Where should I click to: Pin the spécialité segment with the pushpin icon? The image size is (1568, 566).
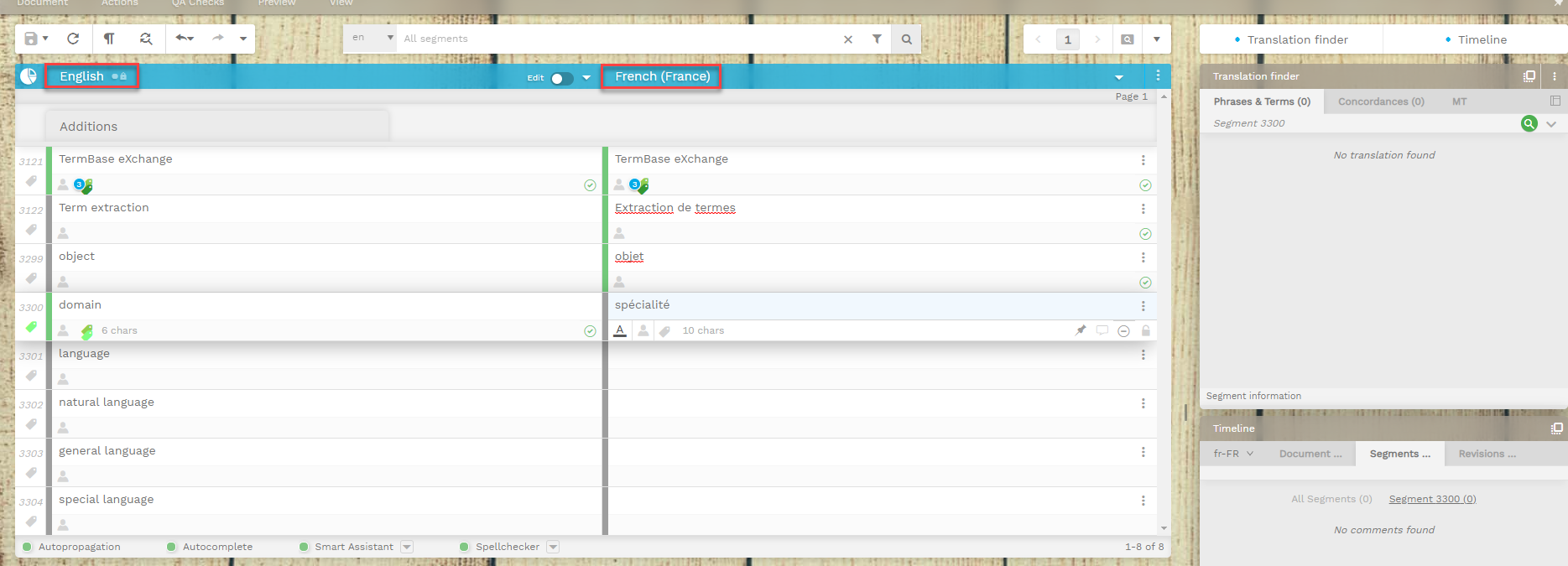1081,330
